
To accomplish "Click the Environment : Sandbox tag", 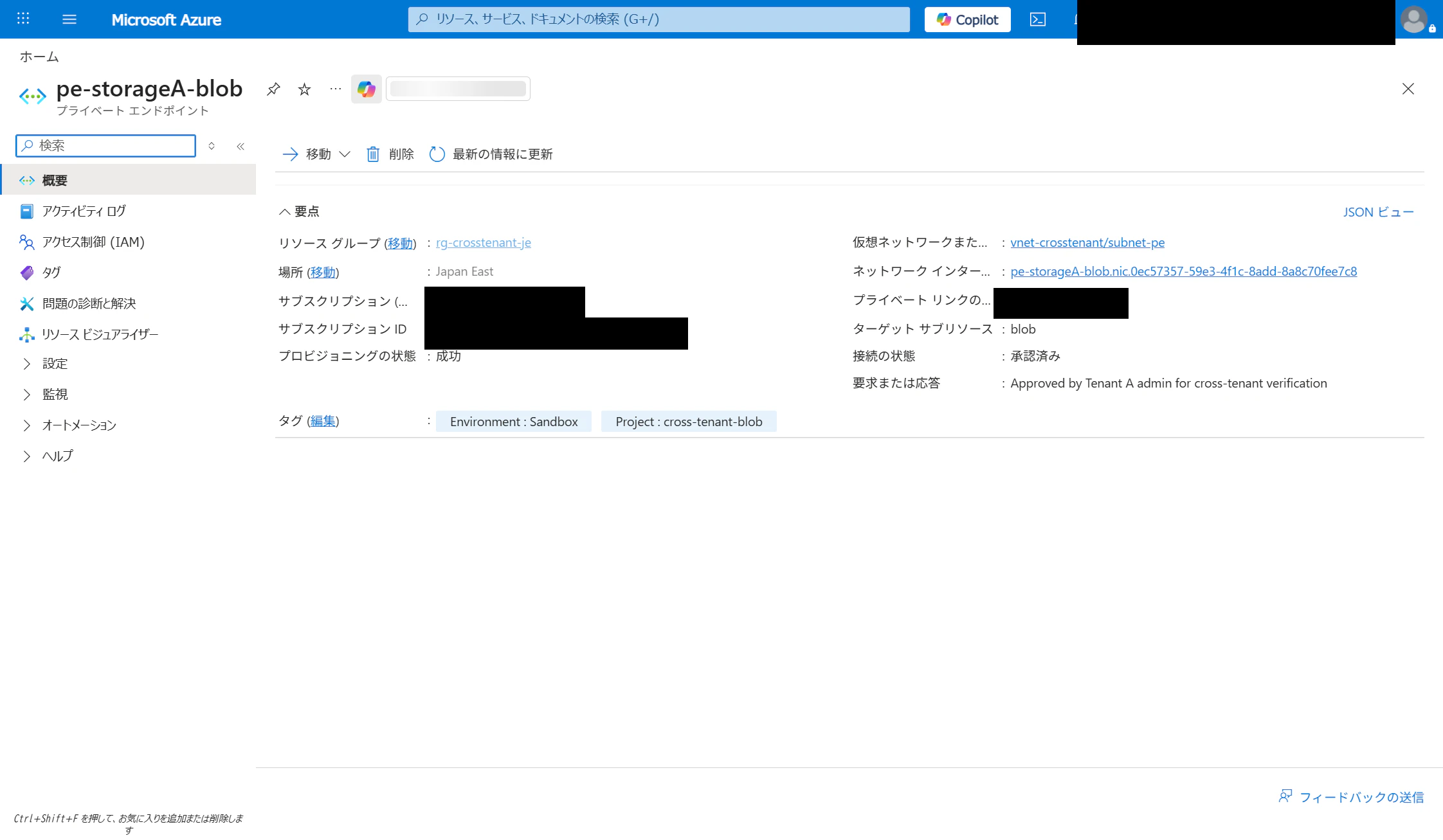I will click(514, 422).
